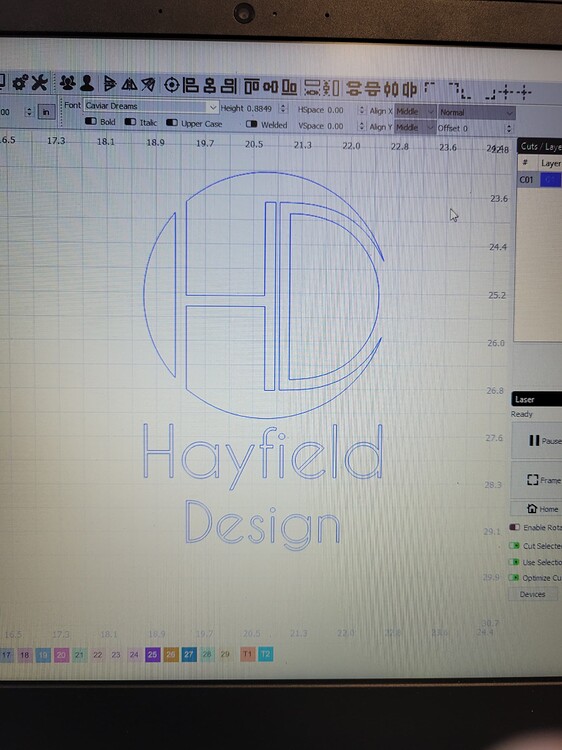Viewport: 562px width, 750px height.
Task: Open the Caviar Dreams font dropdown
Action: [x=151, y=106]
